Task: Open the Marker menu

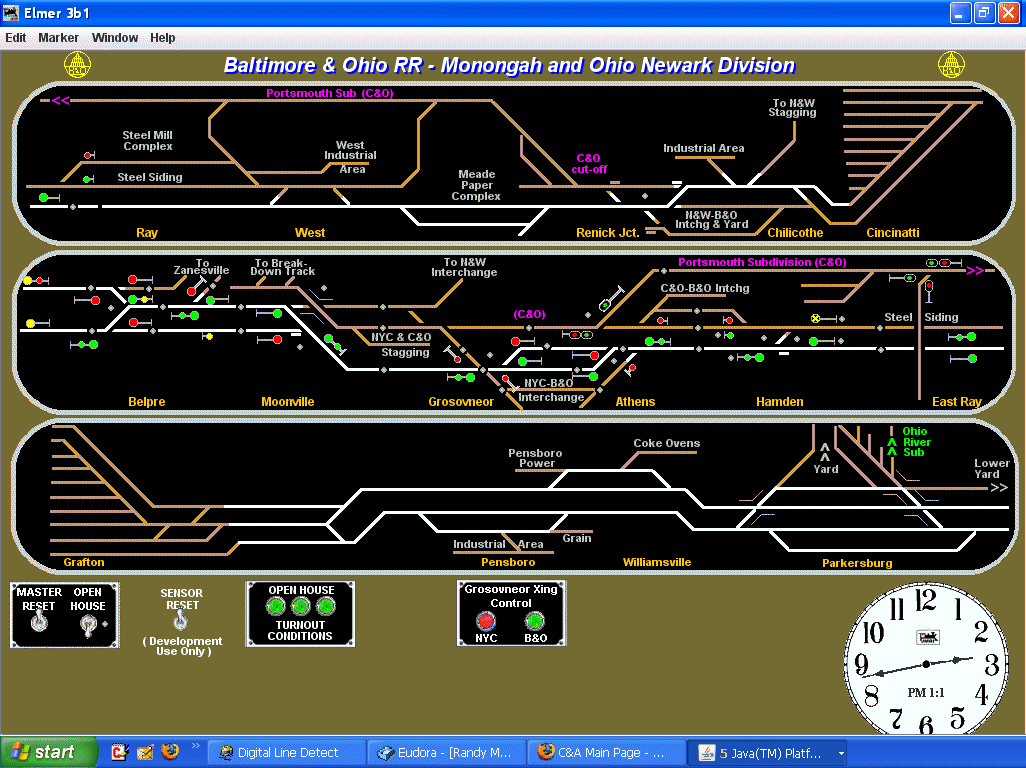Action: click(x=58, y=37)
